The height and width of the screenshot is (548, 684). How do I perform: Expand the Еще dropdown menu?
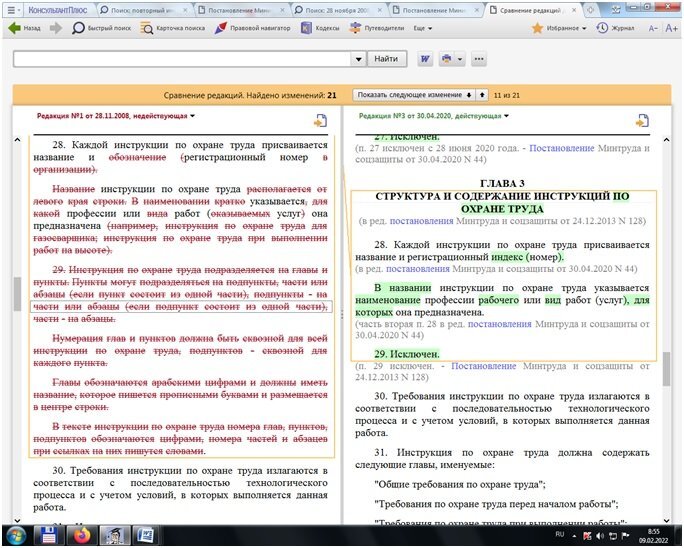422,28
